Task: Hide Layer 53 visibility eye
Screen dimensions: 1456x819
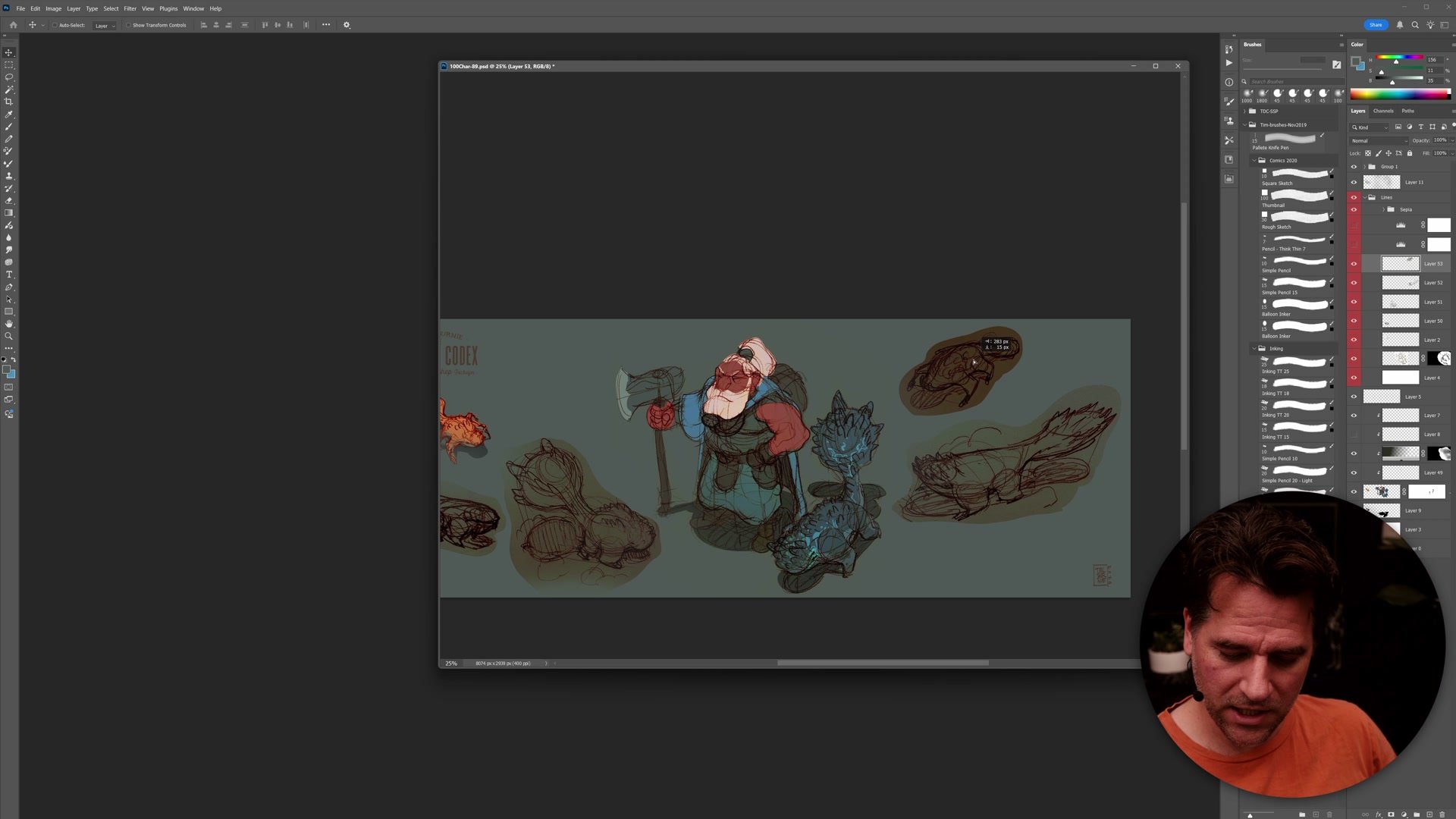Action: click(1354, 264)
